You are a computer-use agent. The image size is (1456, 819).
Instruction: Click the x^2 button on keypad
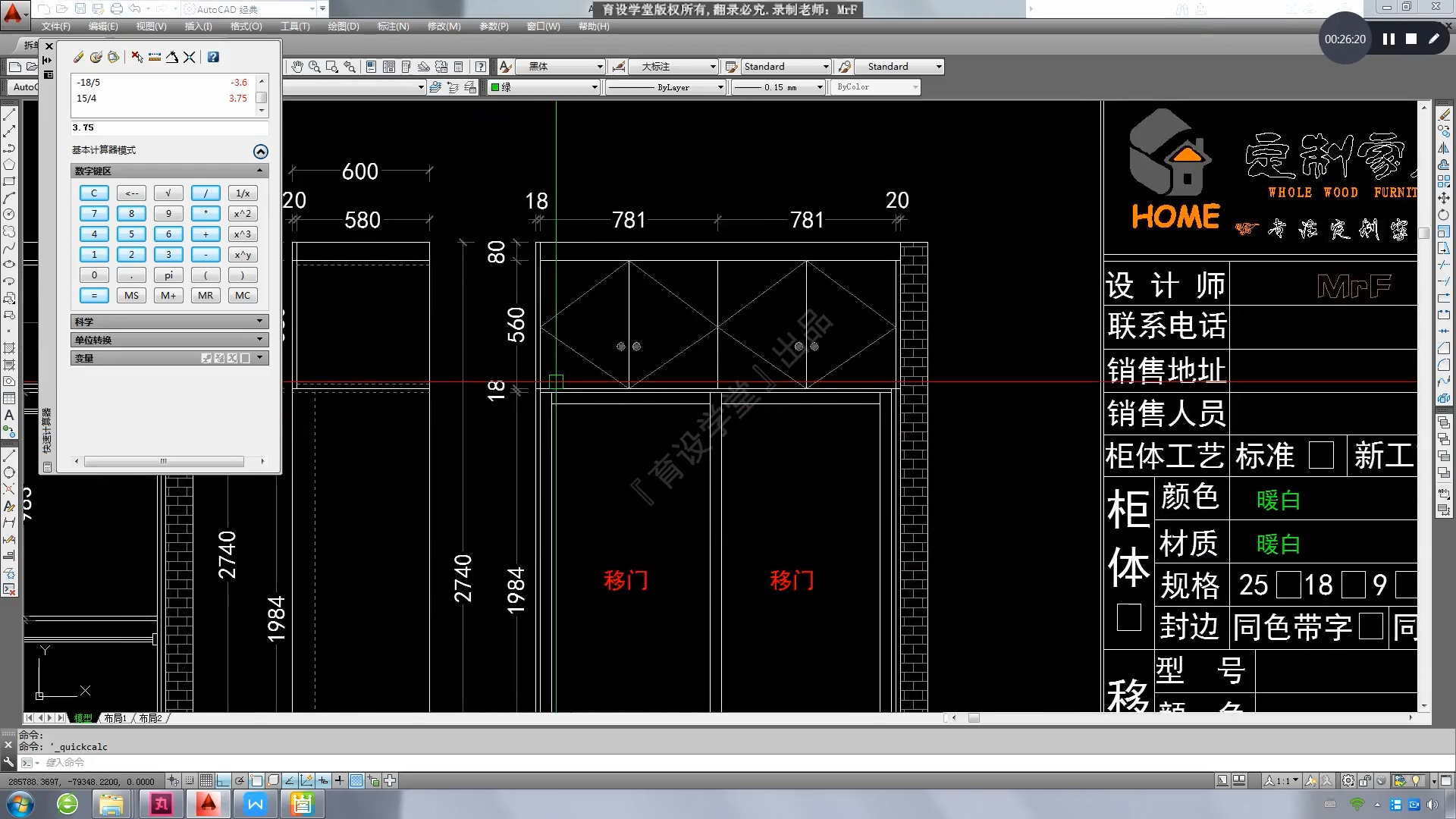pyautogui.click(x=243, y=214)
